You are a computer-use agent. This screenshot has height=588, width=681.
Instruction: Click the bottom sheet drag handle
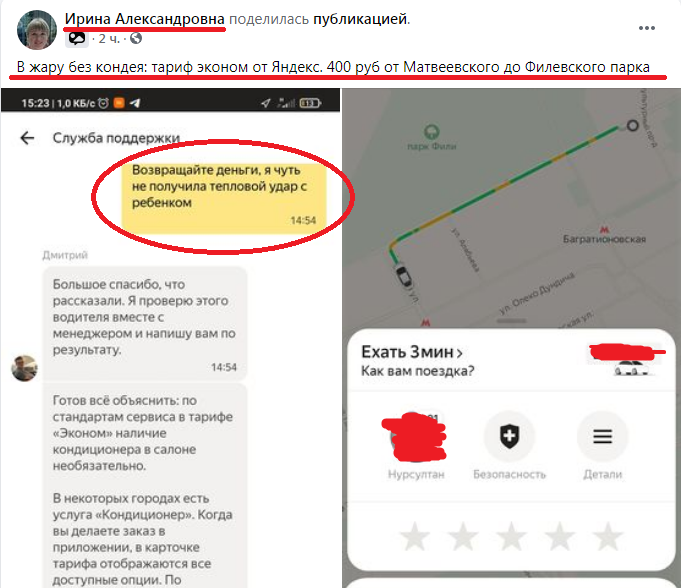click(512, 321)
